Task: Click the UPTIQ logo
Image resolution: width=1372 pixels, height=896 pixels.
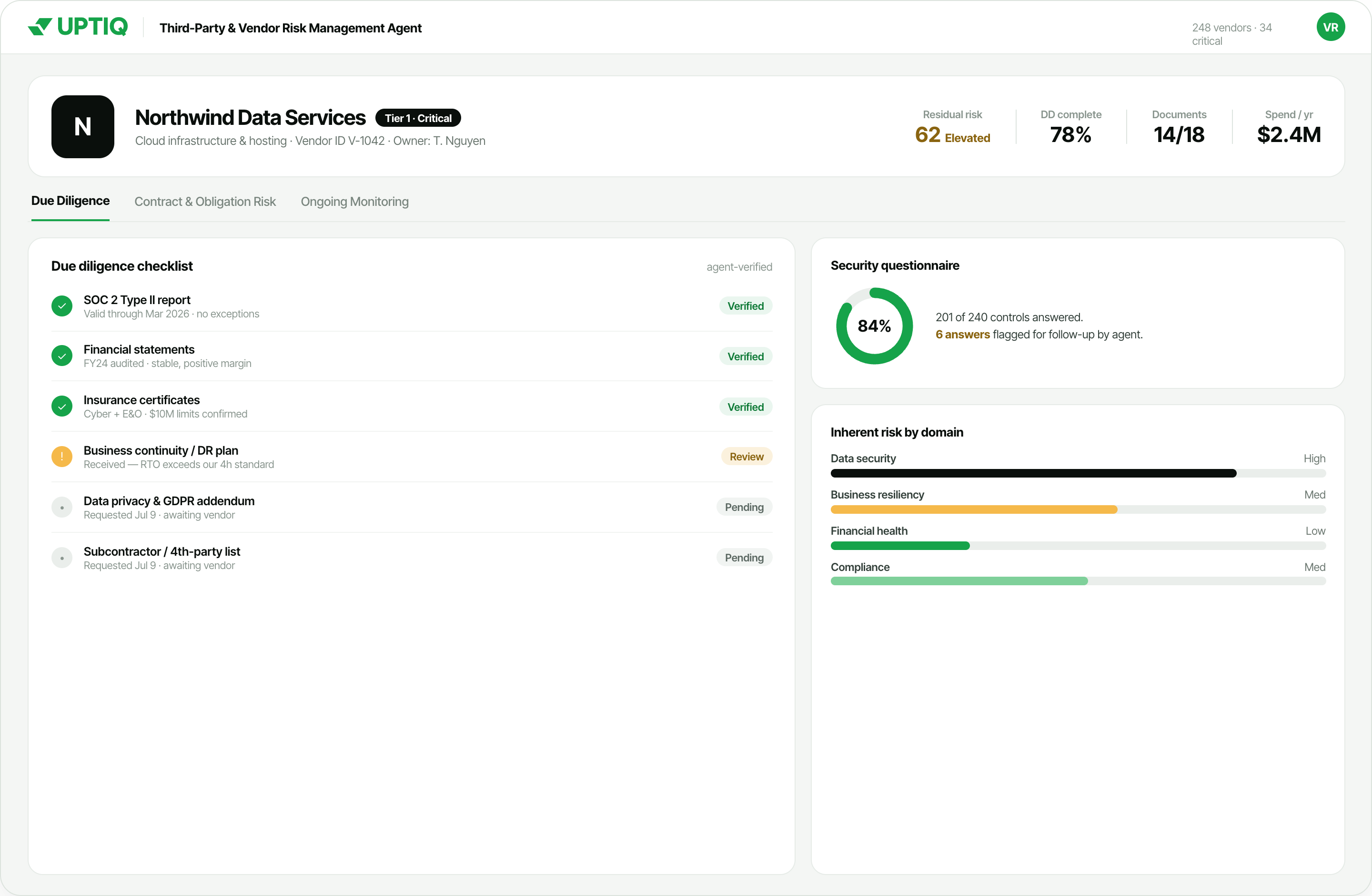Action: [78, 27]
